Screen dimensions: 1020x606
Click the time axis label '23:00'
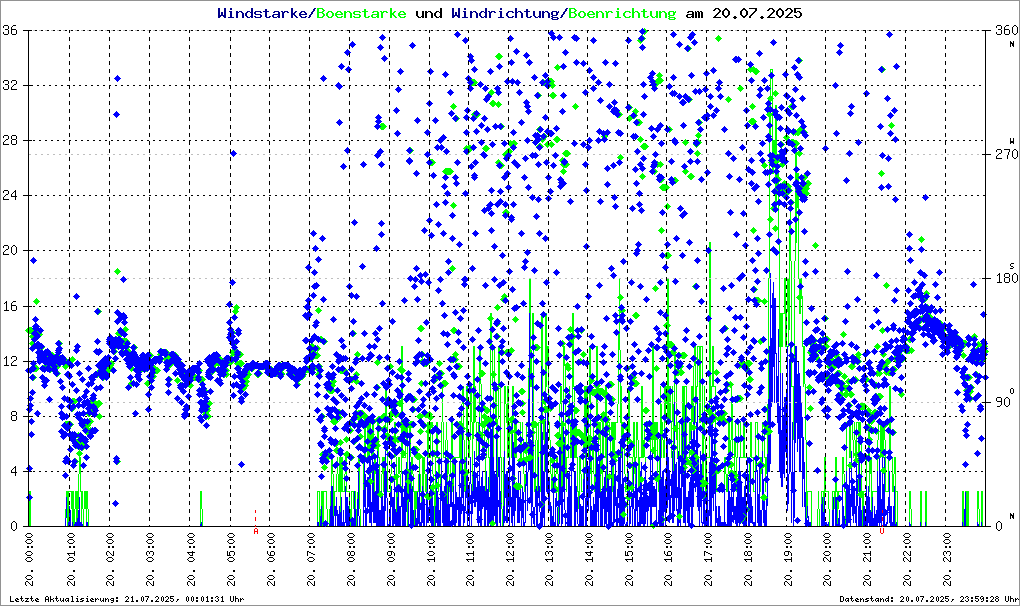click(x=948, y=549)
